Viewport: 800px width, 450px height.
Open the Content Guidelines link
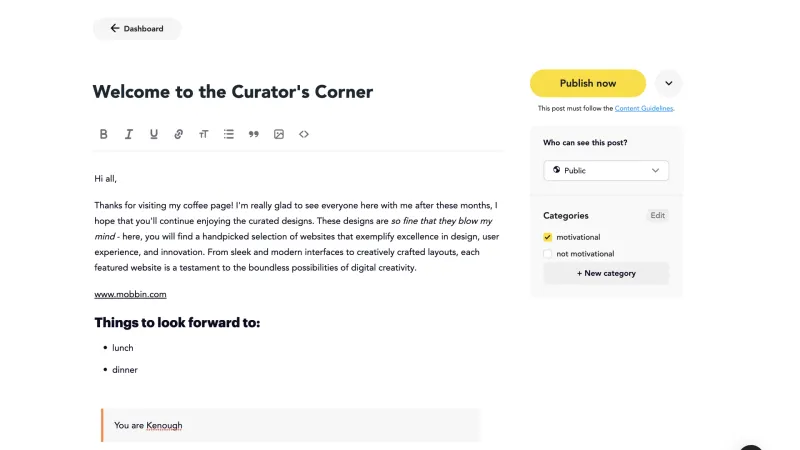pos(643,108)
